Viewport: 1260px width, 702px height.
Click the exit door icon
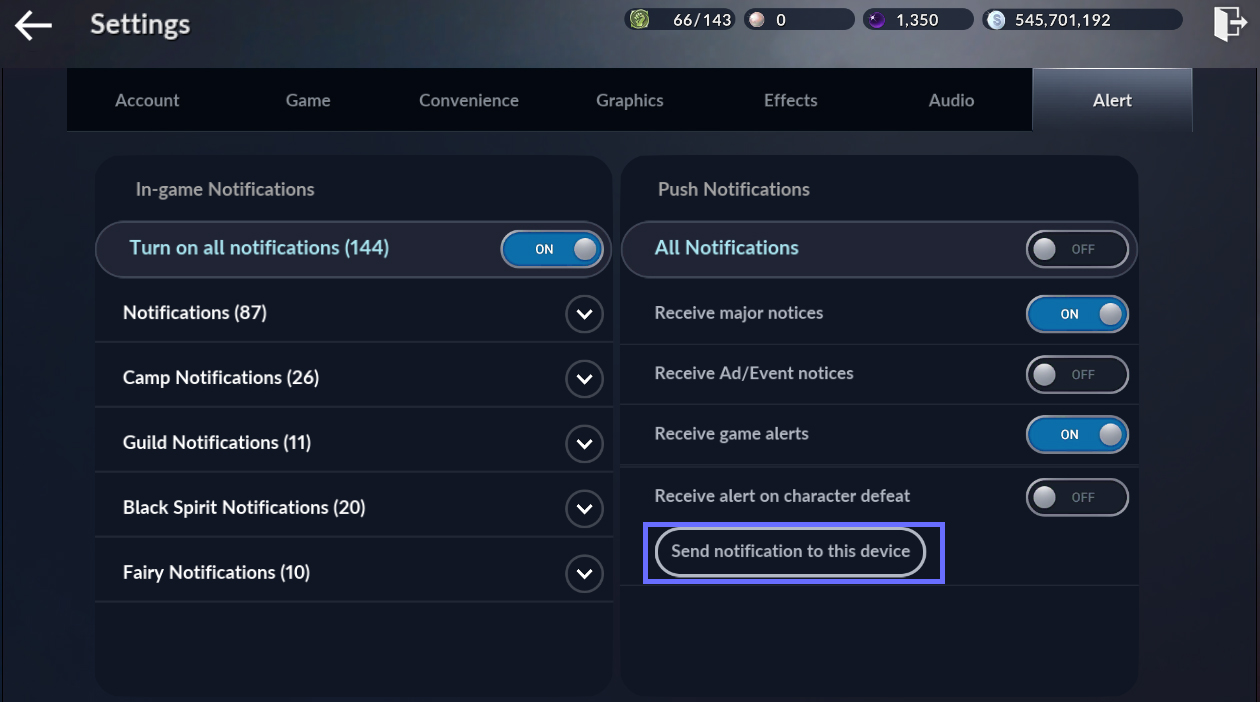1228,23
